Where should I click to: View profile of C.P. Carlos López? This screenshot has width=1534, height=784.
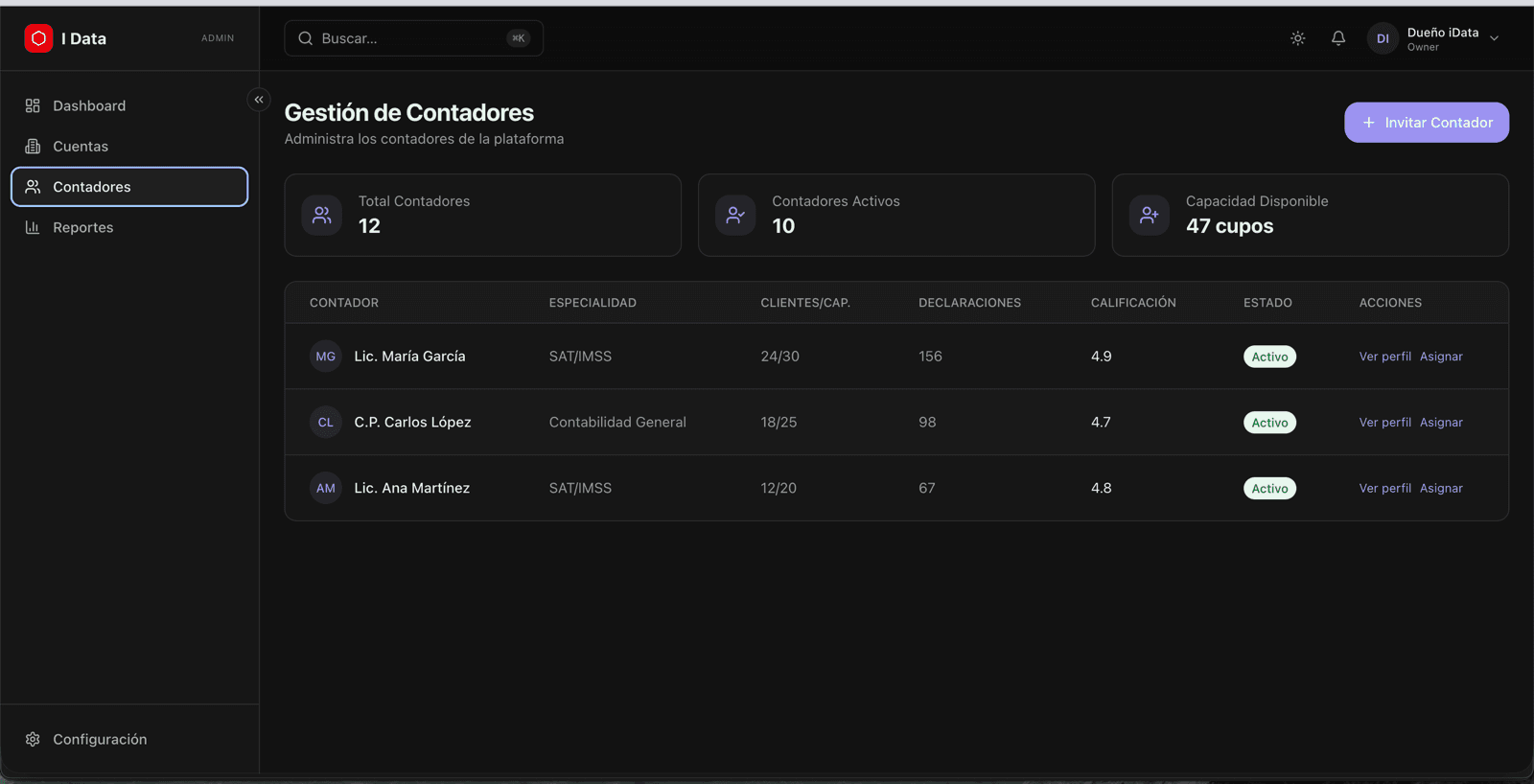click(1385, 423)
